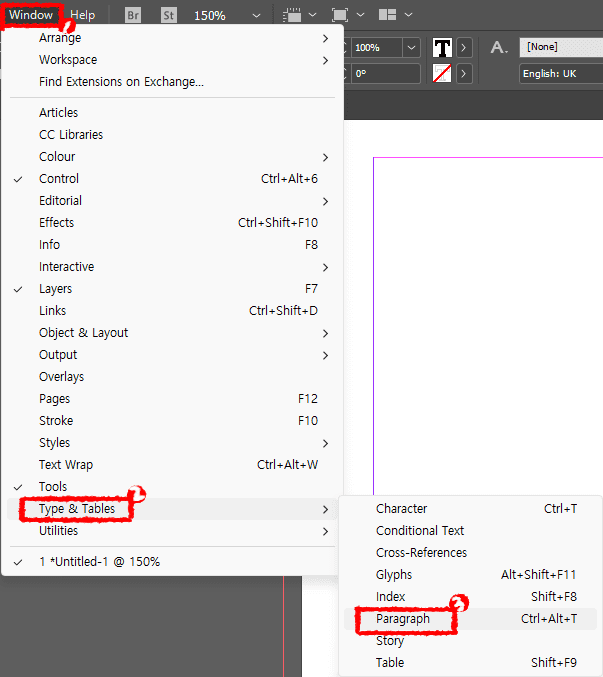Select Story from submenu
Screen dimensions: 603x677
point(470,642)
